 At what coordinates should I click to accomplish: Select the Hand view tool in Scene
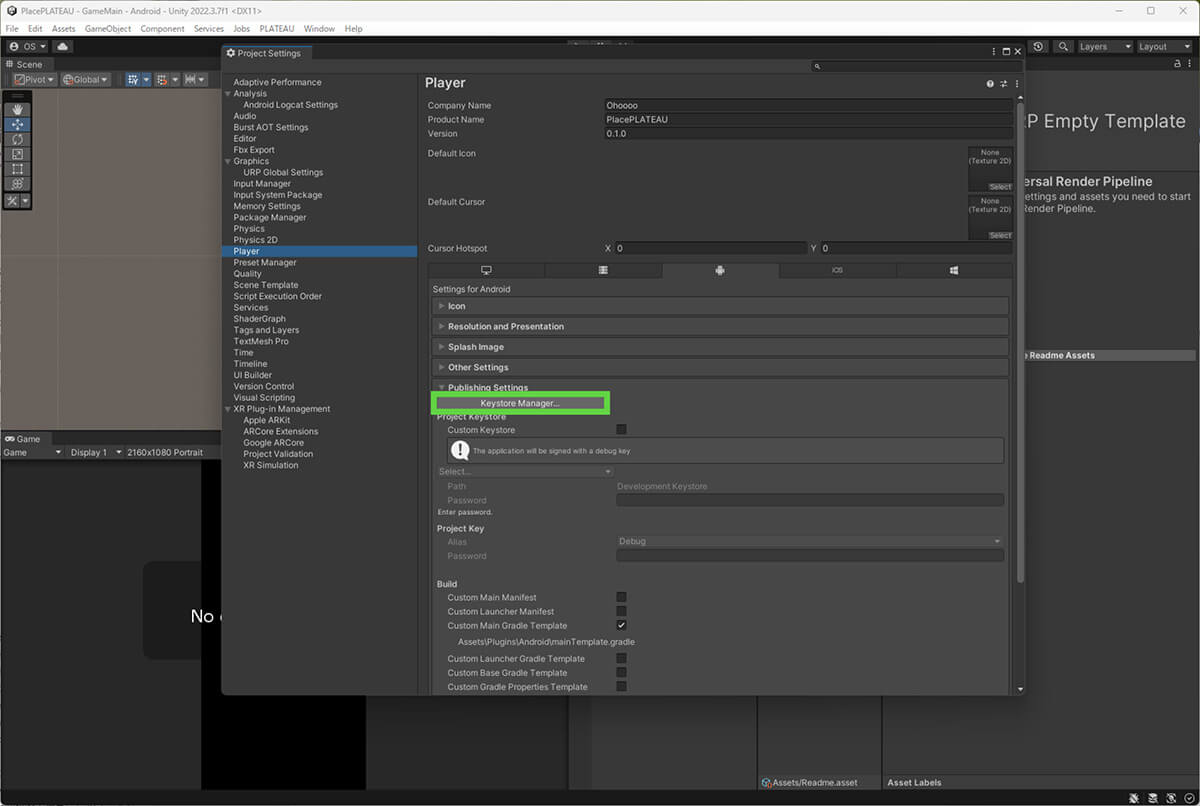point(17,109)
